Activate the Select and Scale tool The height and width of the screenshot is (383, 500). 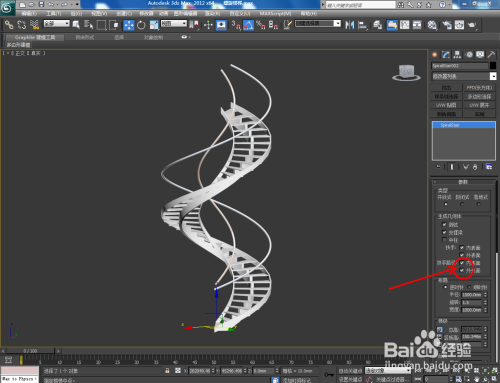tap(154, 25)
